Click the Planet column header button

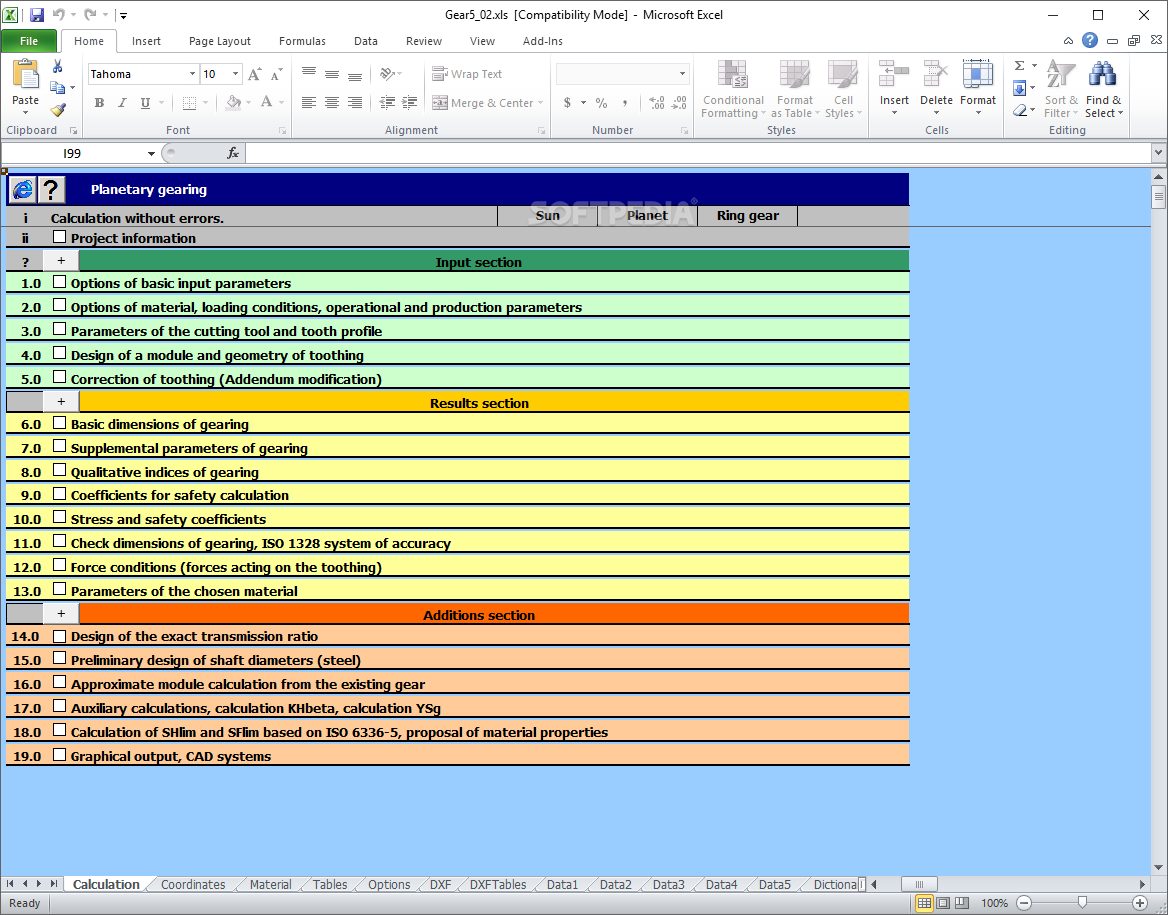click(x=647, y=215)
